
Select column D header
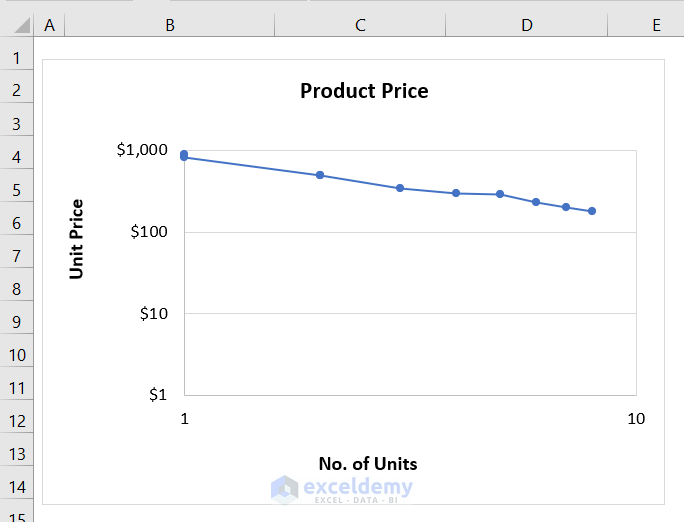click(x=527, y=25)
